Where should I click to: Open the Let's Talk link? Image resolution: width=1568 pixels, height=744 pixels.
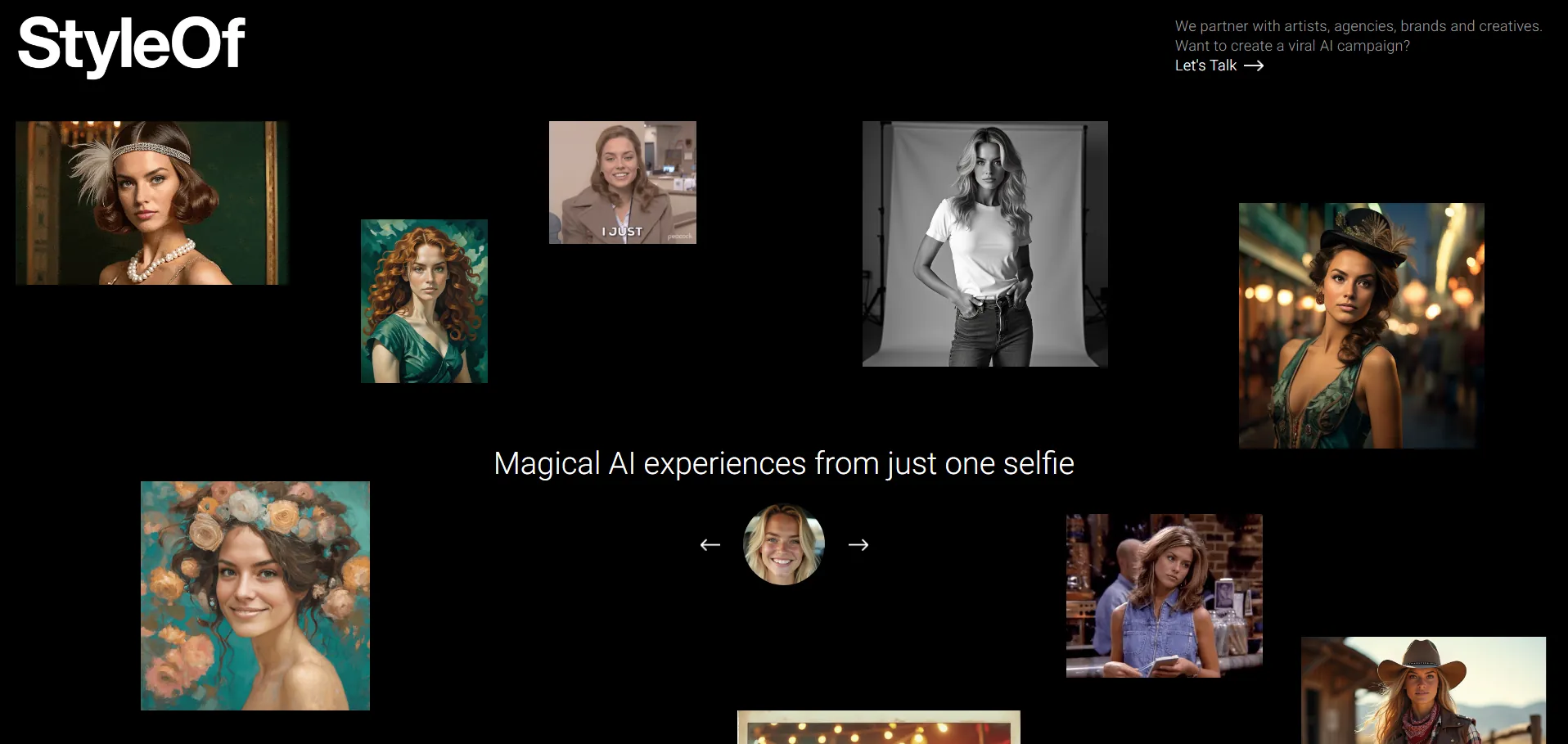pyautogui.click(x=1205, y=65)
